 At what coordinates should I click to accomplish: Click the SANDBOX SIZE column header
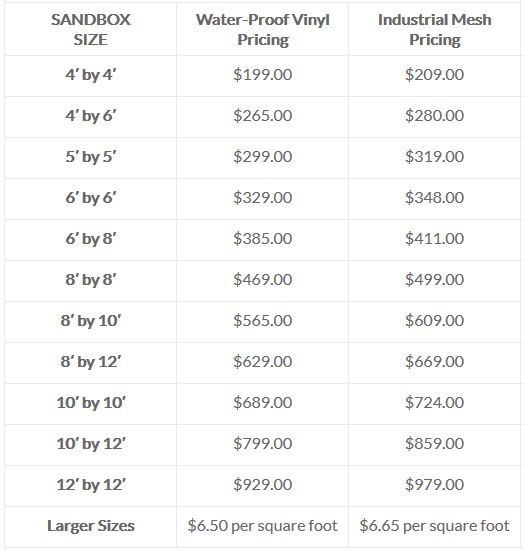coord(91,30)
